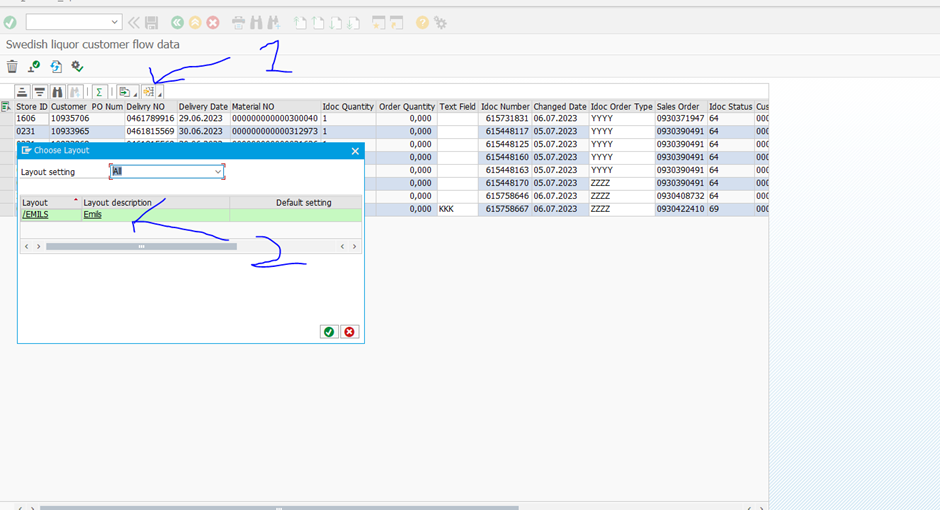Click the Sort ascending icon in ALV toolbar

21,92
